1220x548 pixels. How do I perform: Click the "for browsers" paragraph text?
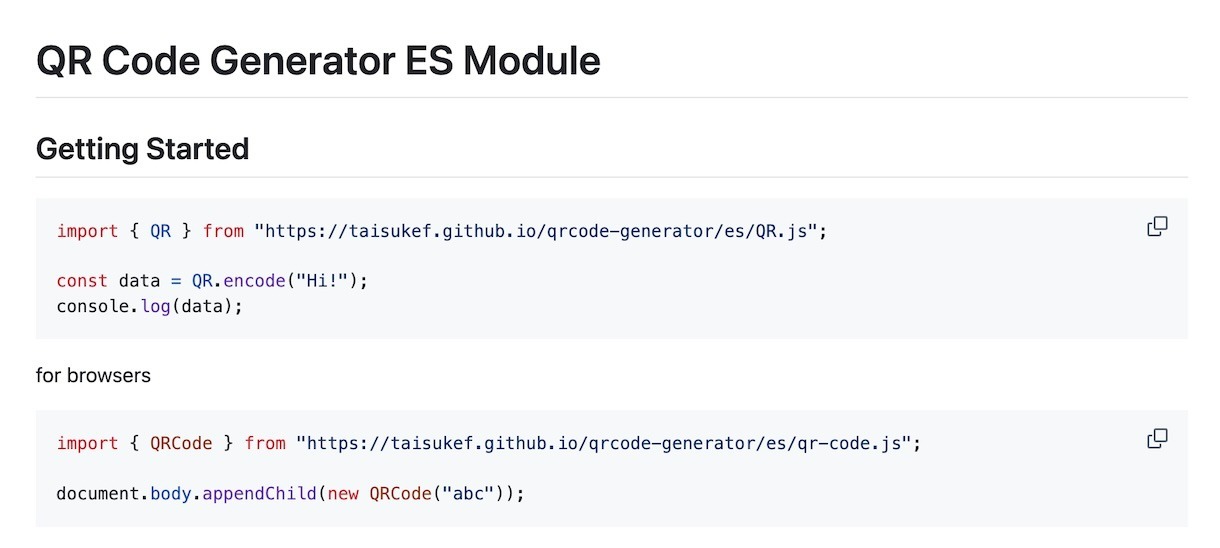point(93,376)
